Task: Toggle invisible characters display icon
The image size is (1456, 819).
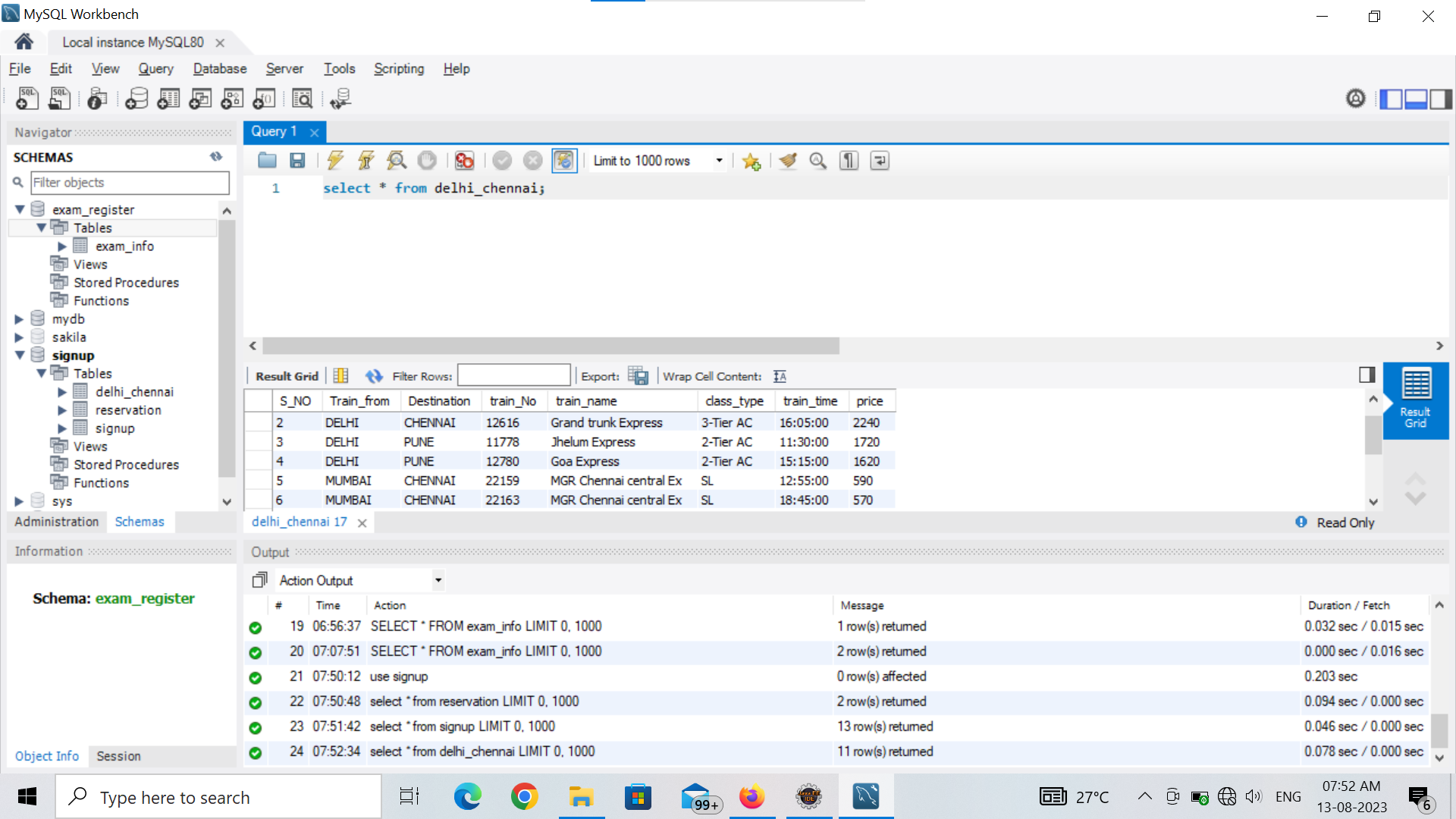Action: (x=848, y=160)
